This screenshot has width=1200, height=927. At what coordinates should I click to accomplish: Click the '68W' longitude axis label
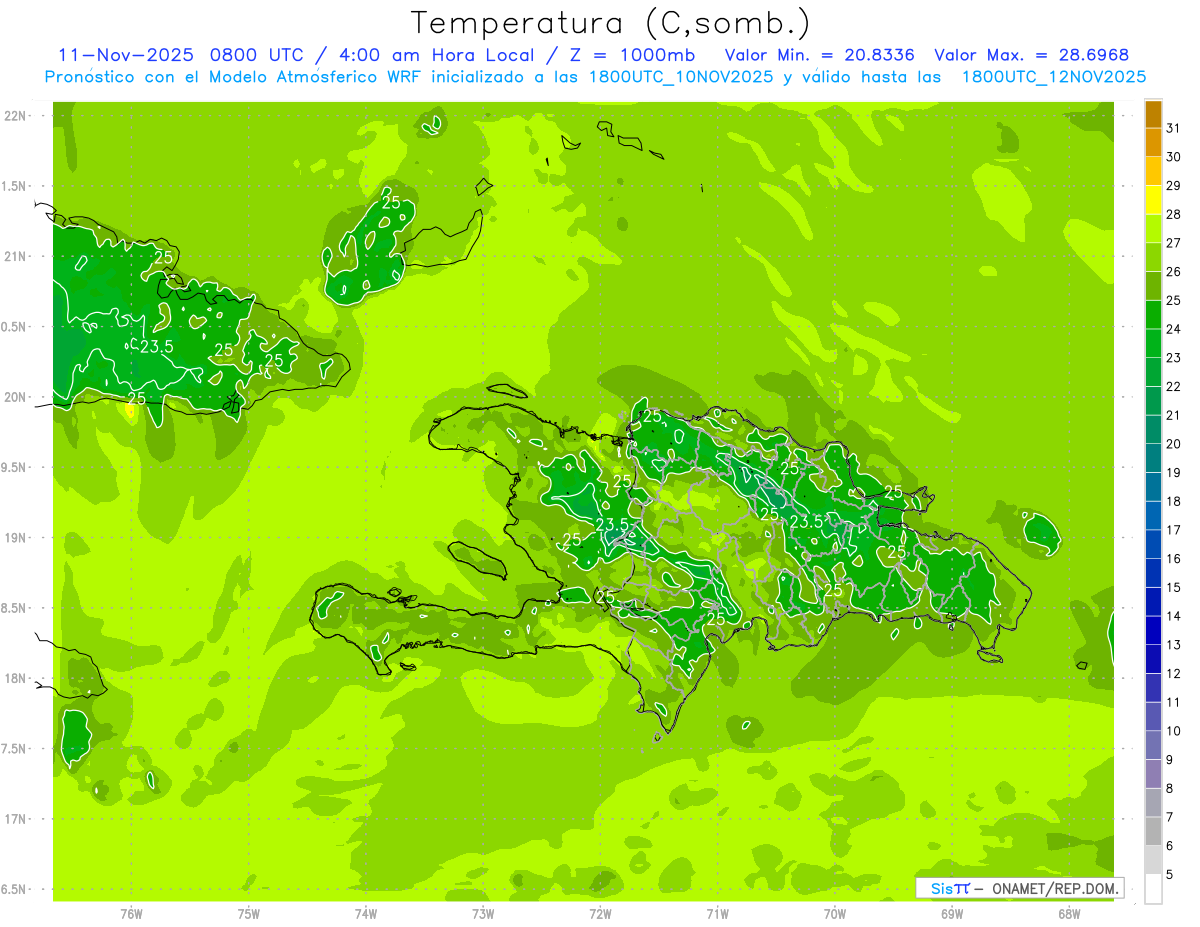[x=1068, y=914]
